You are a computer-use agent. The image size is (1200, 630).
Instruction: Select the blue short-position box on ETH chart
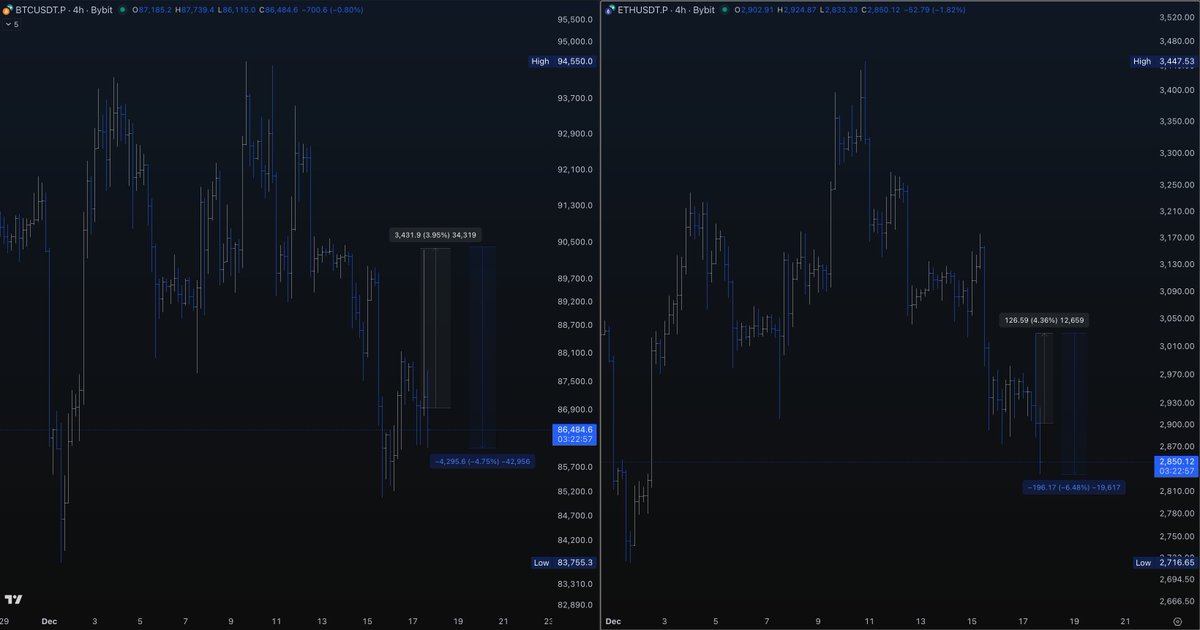point(1074,404)
